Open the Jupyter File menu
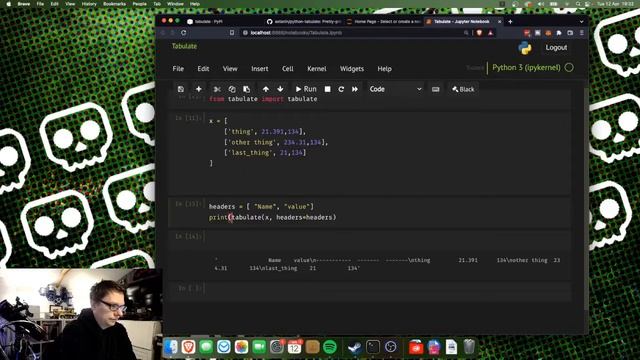This screenshot has height=360, width=640. [x=178, y=69]
